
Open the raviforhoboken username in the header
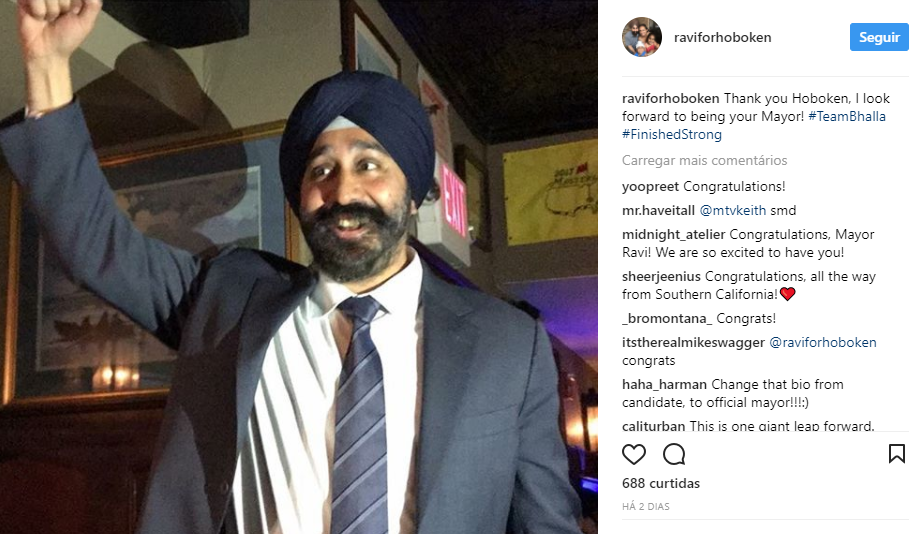click(723, 37)
